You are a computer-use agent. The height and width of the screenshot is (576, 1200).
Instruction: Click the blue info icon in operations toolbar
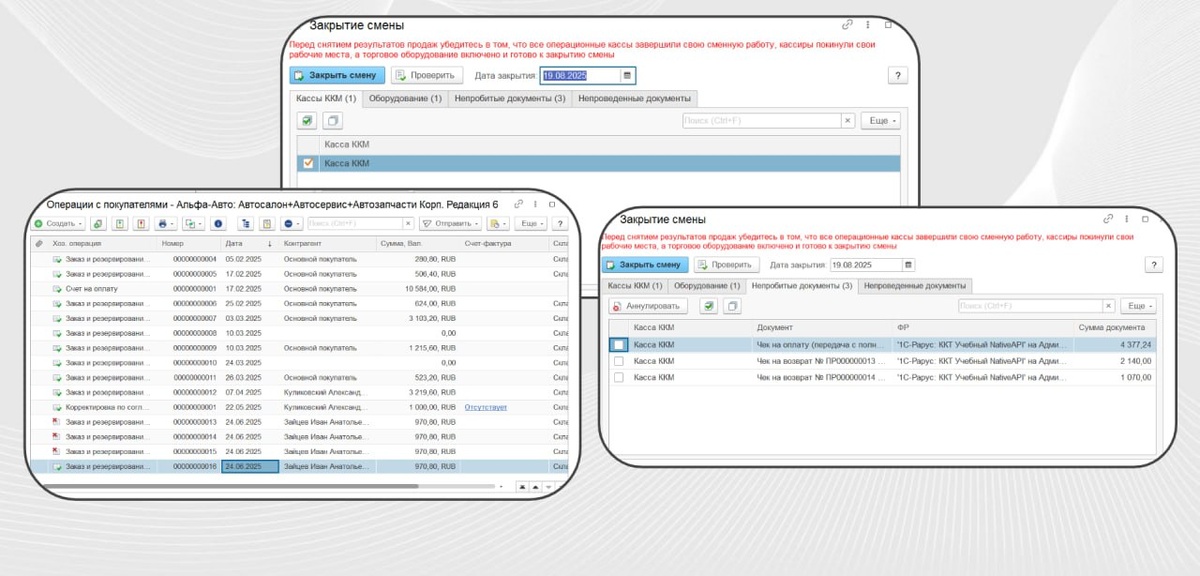point(218,224)
